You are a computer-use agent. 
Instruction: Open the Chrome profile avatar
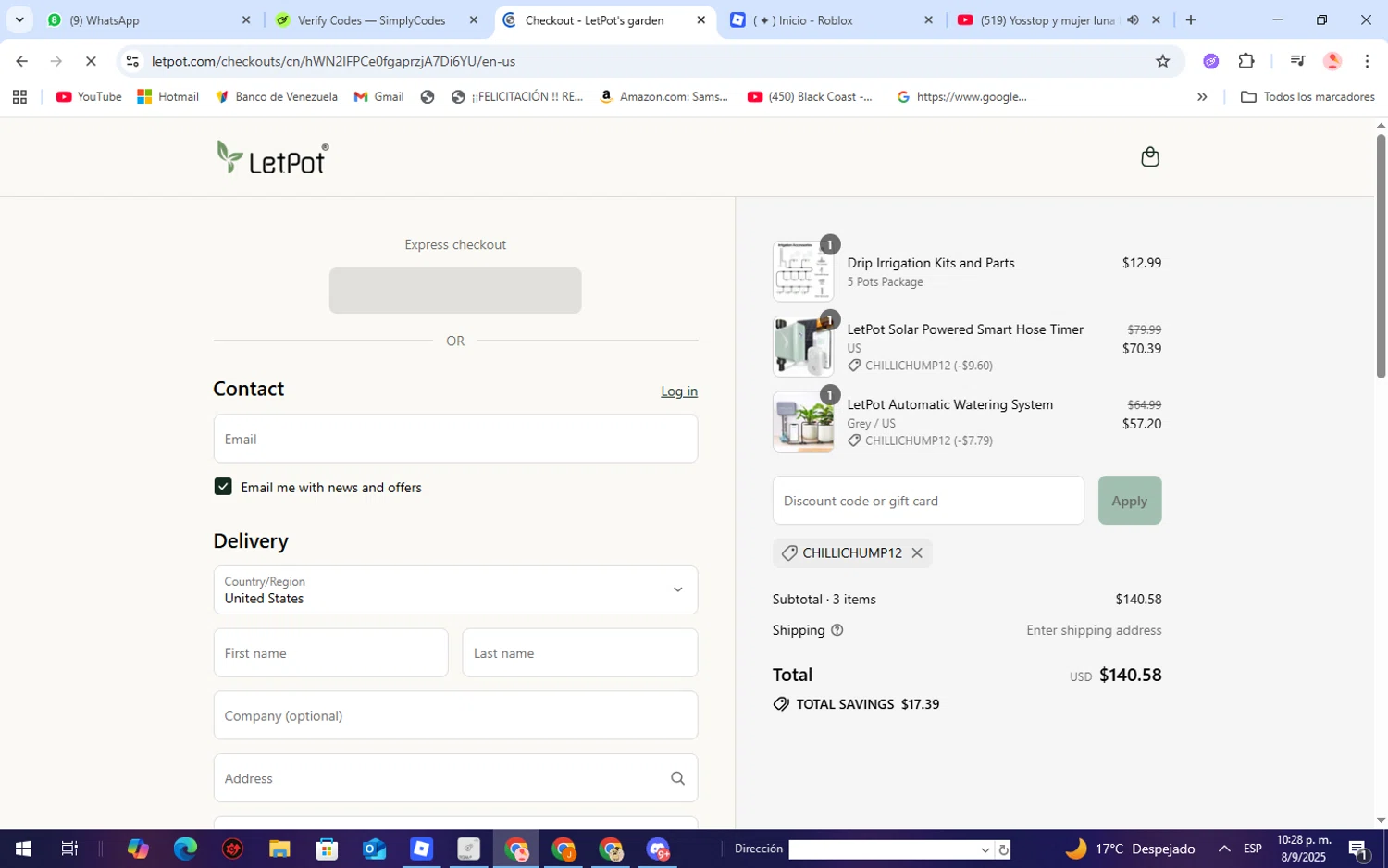pyautogui.click(x=1332, y=61)
